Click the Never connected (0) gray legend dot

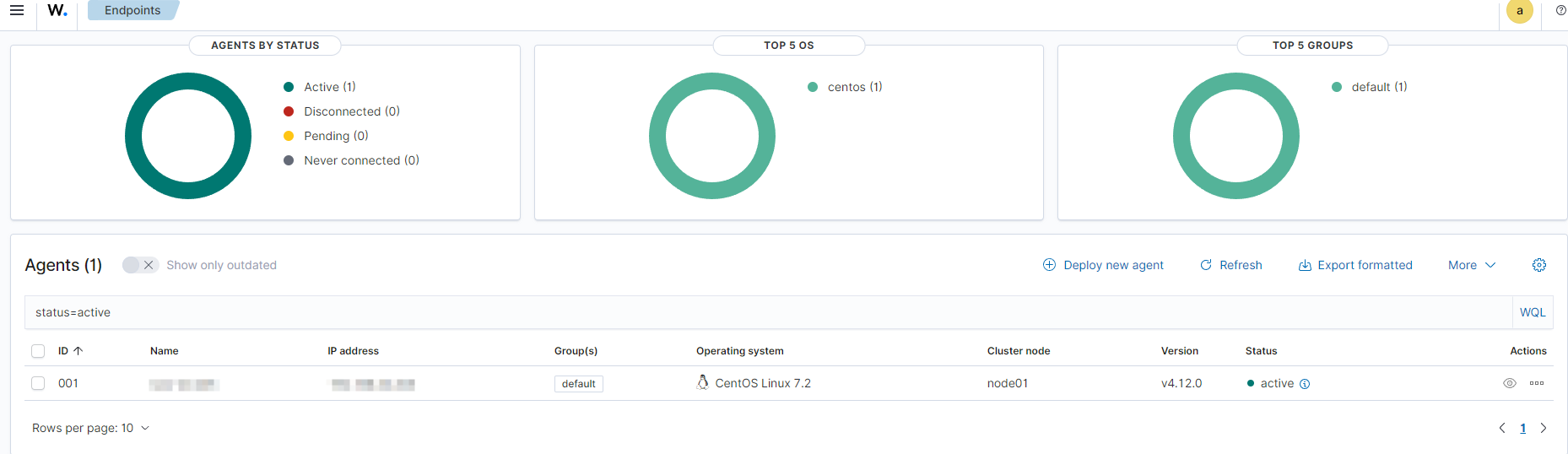289,160
